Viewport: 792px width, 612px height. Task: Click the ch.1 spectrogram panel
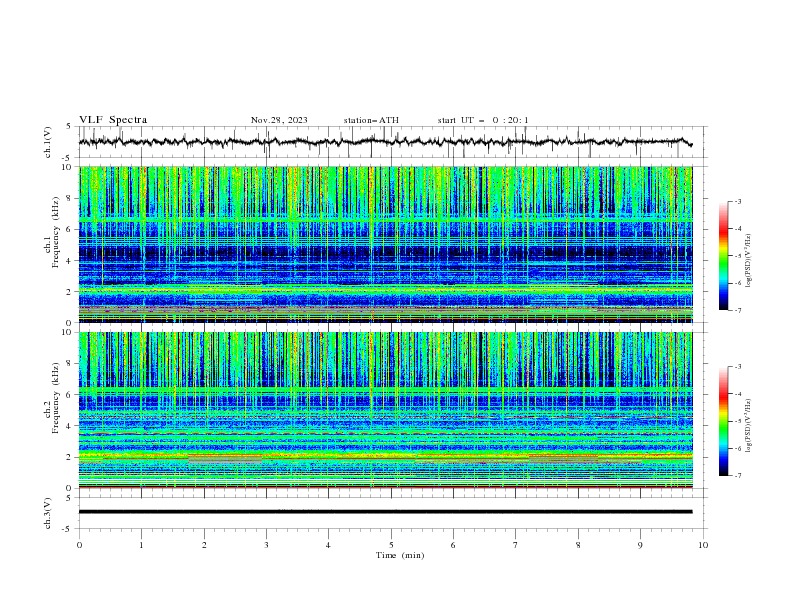click(x=385, y=244)
